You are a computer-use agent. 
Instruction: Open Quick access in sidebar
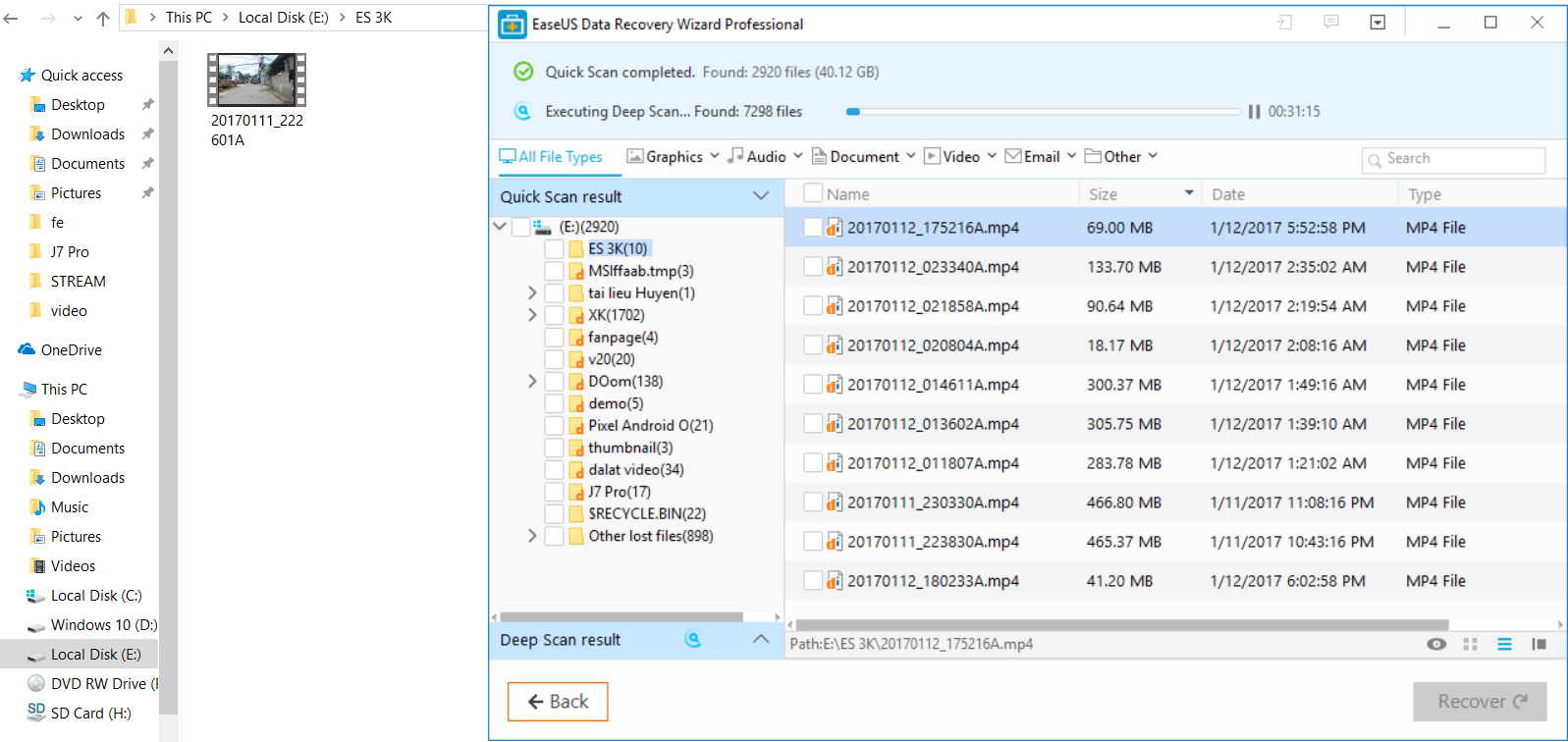(x=71, y=76)
